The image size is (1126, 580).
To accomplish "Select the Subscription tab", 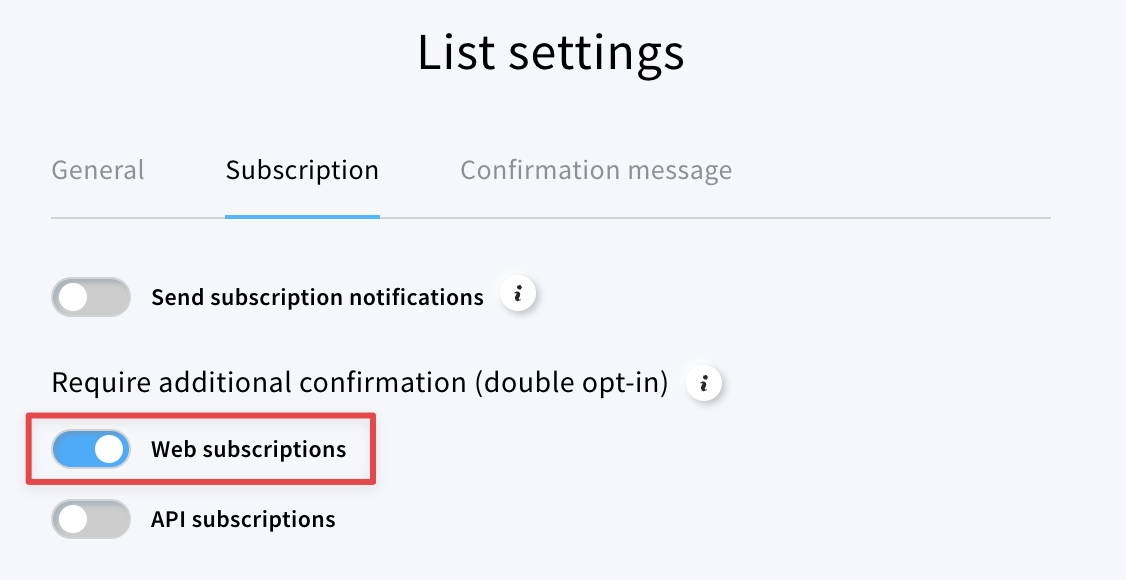I will click(302, 170).
